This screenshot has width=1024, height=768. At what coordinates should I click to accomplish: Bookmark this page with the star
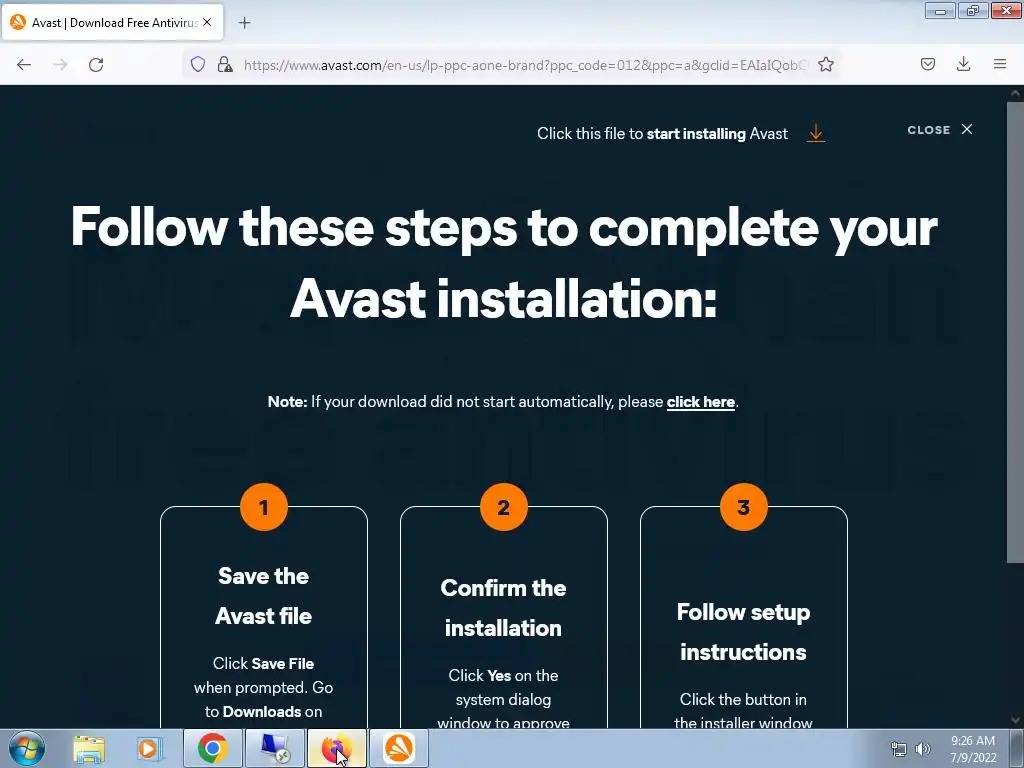coord(825,64)
